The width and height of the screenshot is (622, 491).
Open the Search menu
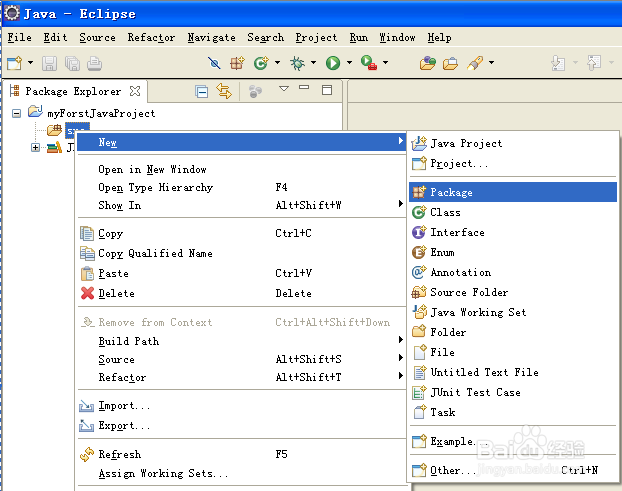coord(265,37)
